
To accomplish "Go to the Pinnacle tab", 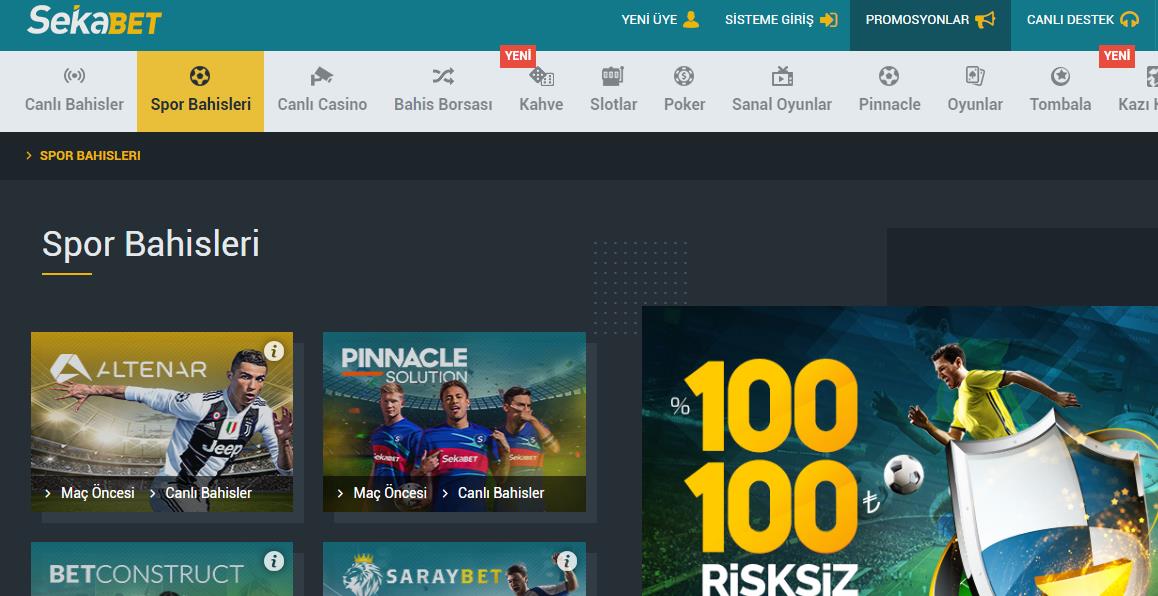I will (889, 92).
